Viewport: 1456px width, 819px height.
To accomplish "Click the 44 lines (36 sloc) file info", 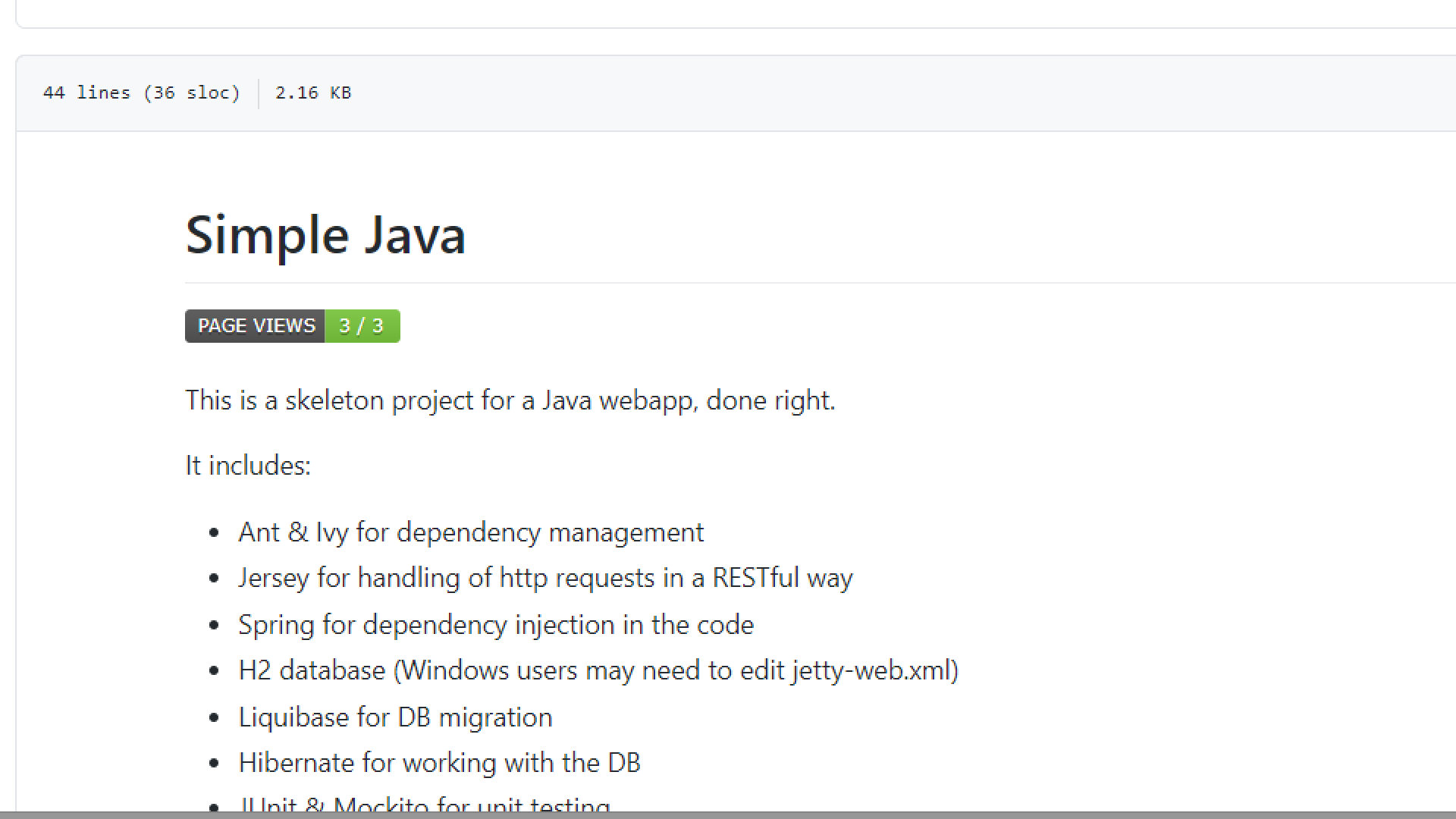I will [142, 93].
